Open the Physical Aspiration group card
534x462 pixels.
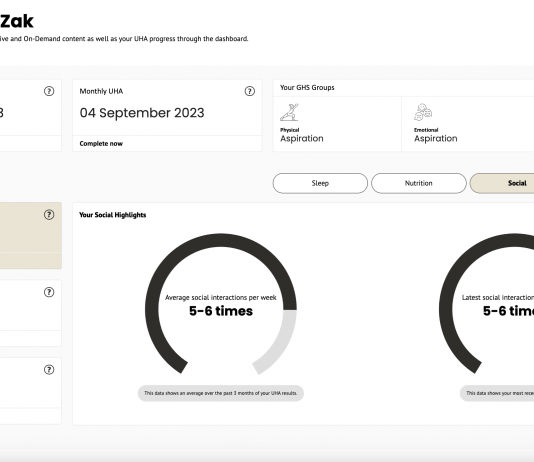point(337,124)
